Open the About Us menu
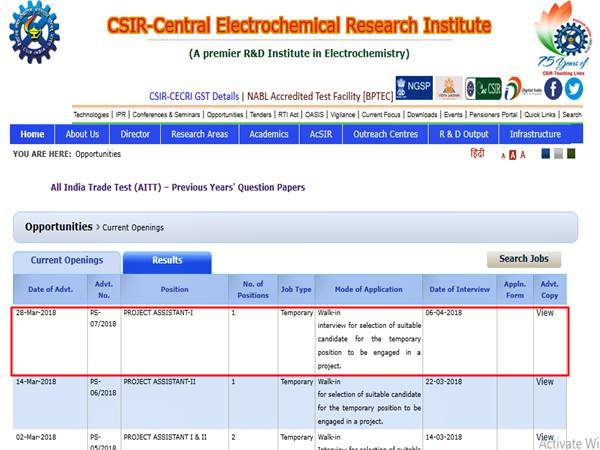Screen dimensions: 600x450 pyautogui.click(x=82, y=134)
